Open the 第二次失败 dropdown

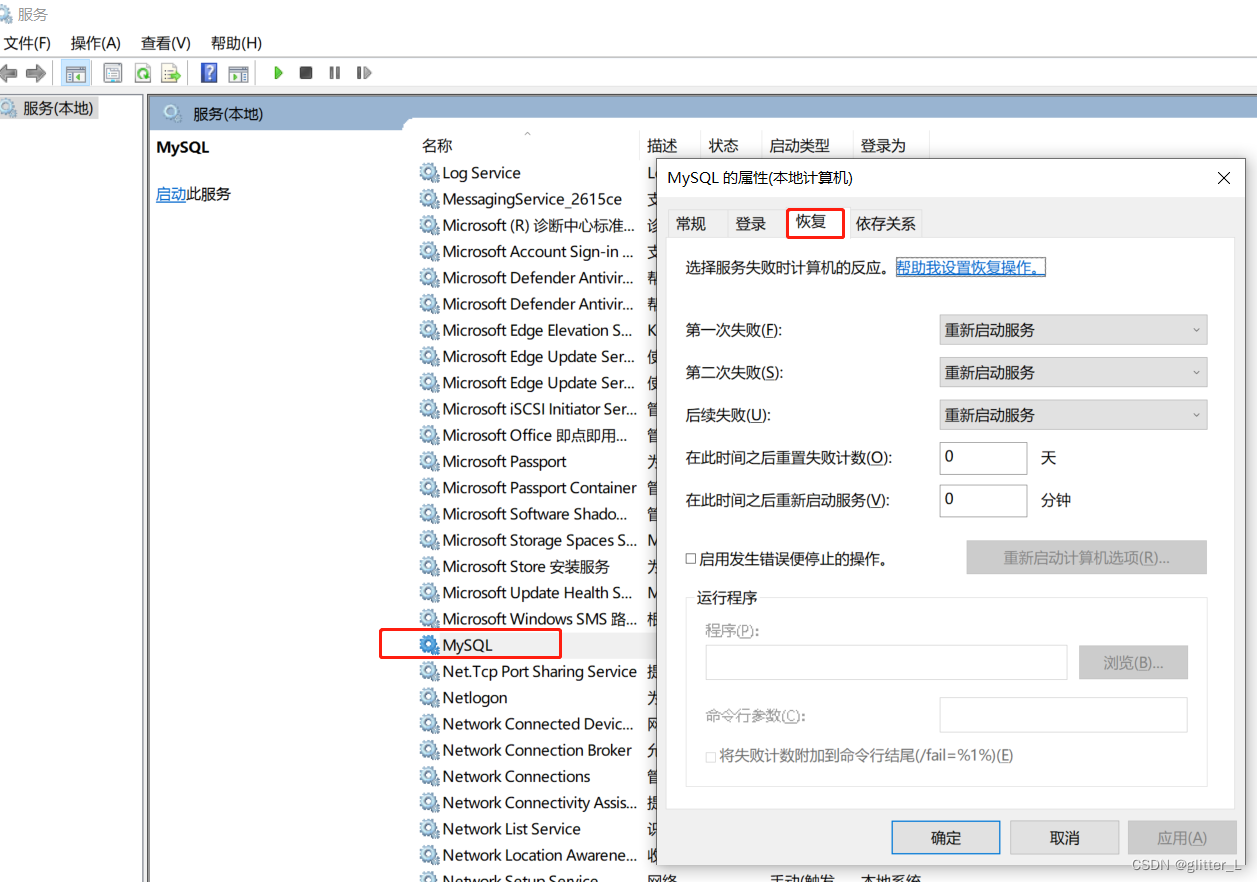pyautogui.click(x=1073, y=372)
